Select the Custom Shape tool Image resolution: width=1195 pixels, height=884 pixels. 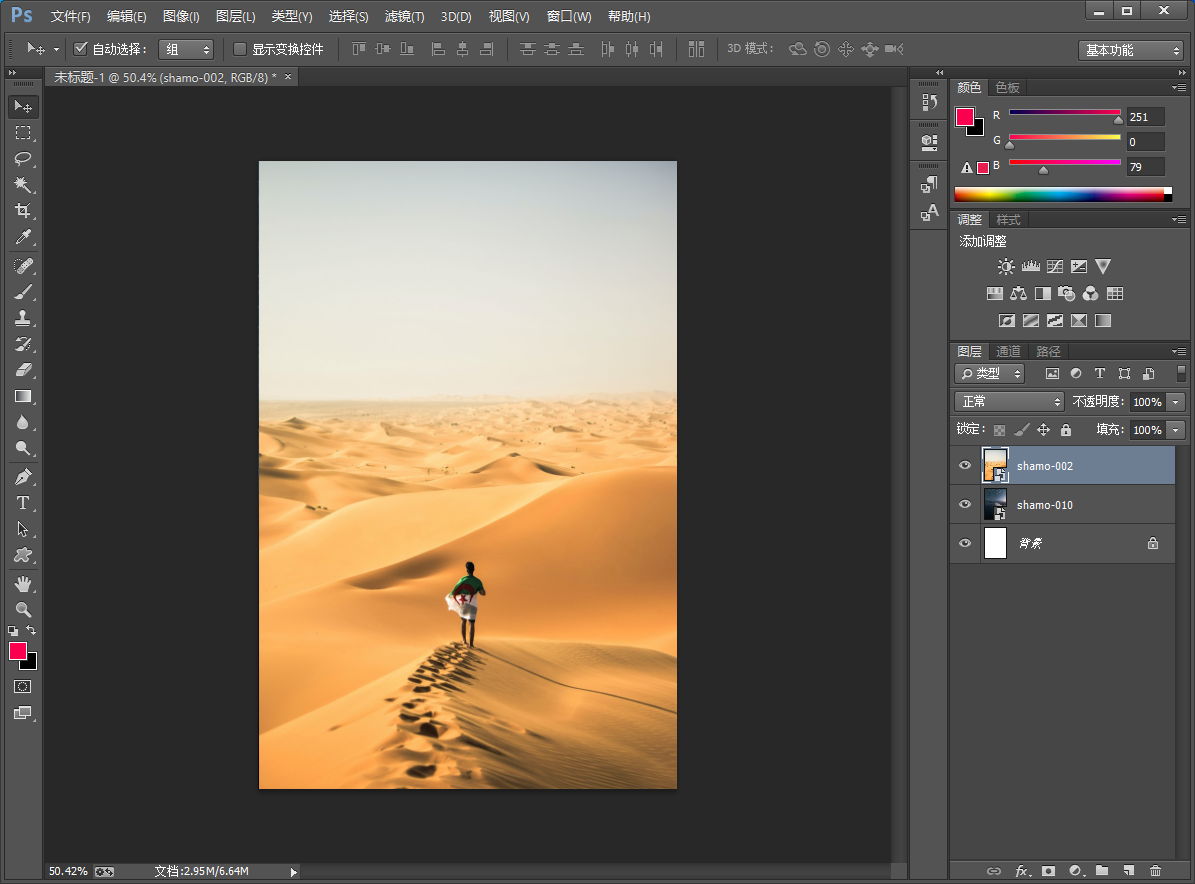pyautogui.click(x=23, y=555)
